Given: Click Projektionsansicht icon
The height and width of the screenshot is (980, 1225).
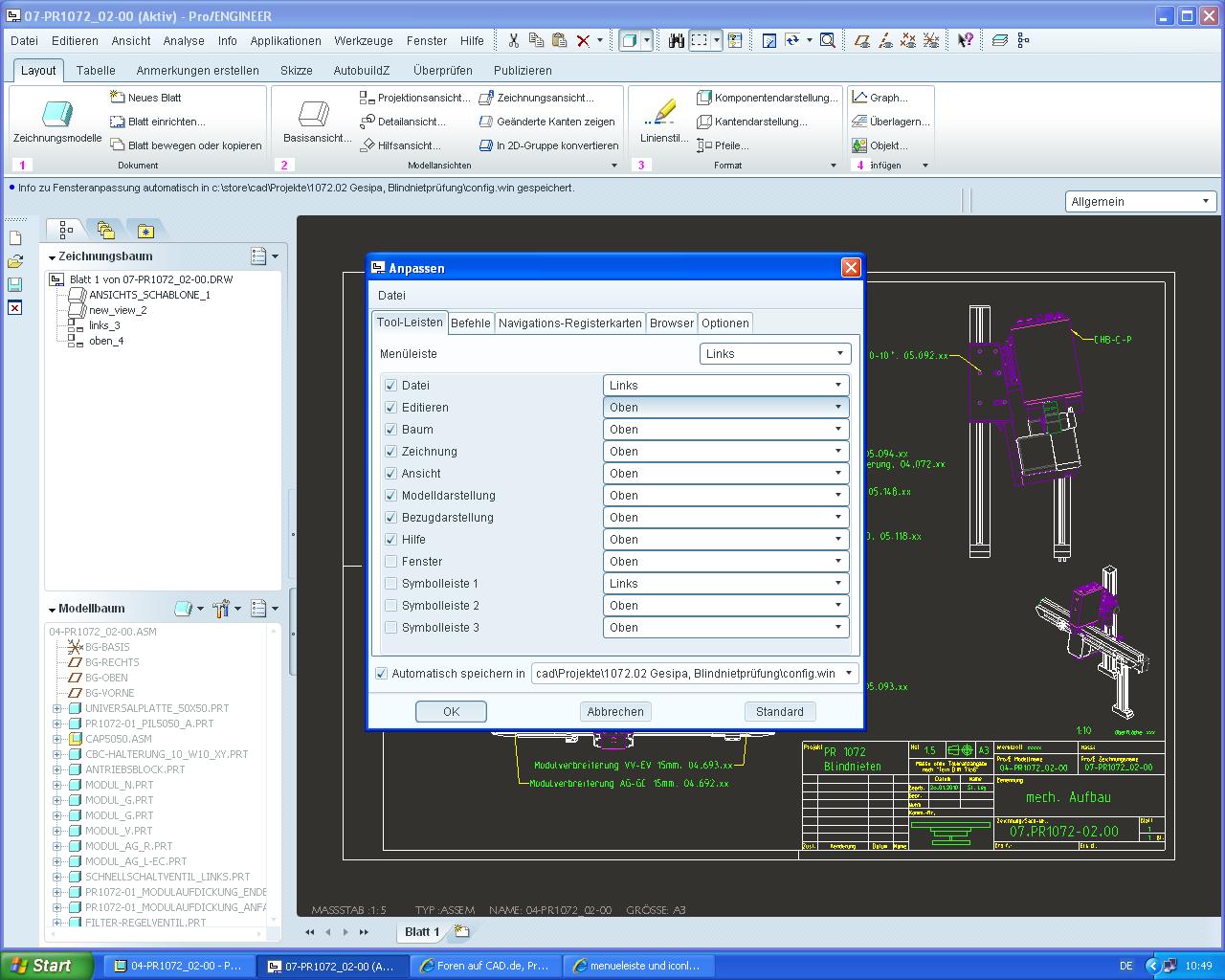Looking at the screenshot, I should pyautogui.click(x=367, y=97).
